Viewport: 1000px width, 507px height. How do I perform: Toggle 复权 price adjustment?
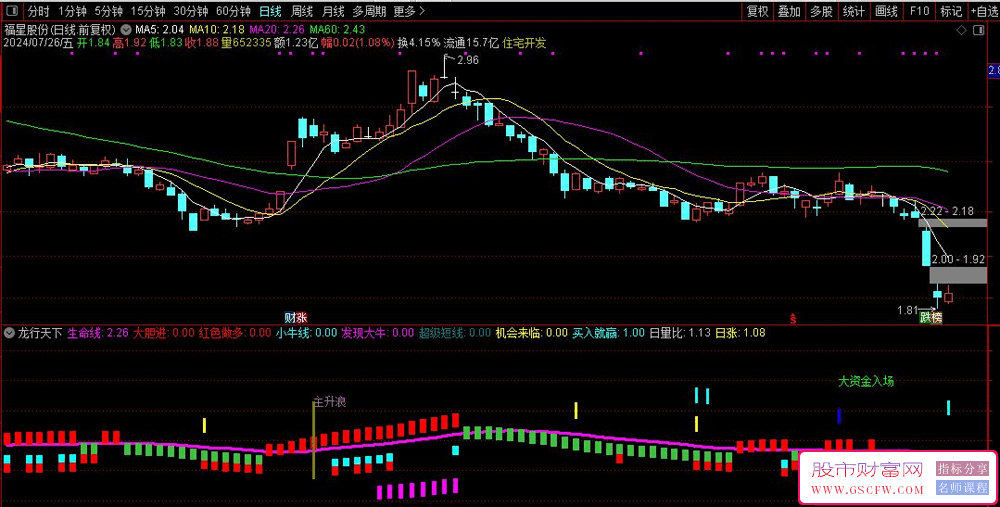758,11
